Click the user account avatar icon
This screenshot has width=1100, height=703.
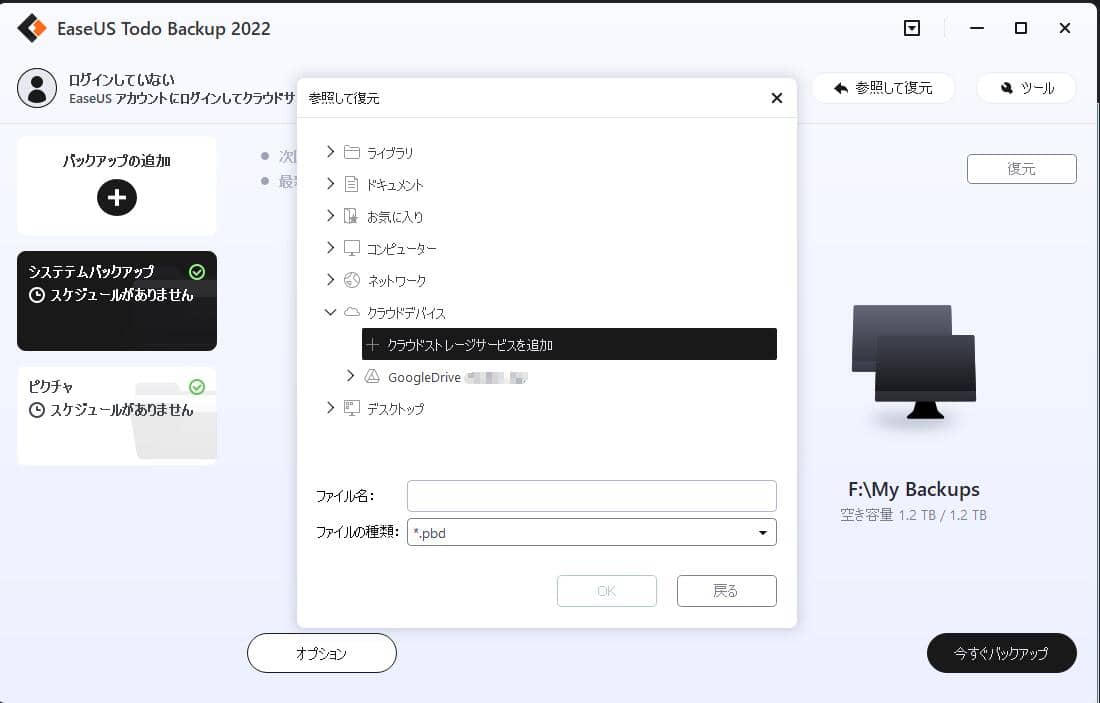point(36,88)
